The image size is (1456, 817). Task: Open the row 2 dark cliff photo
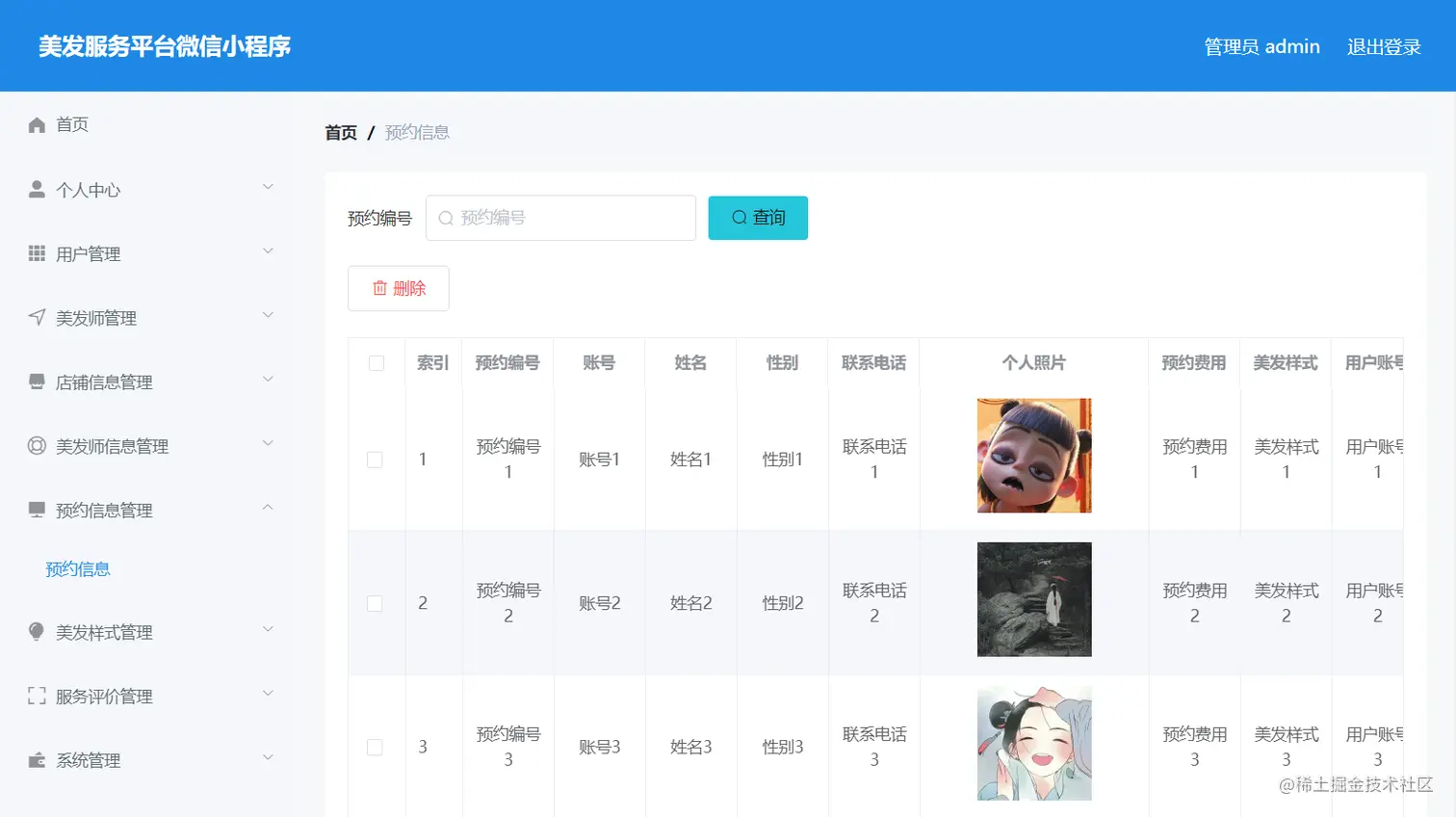(x=1034, y=599)
